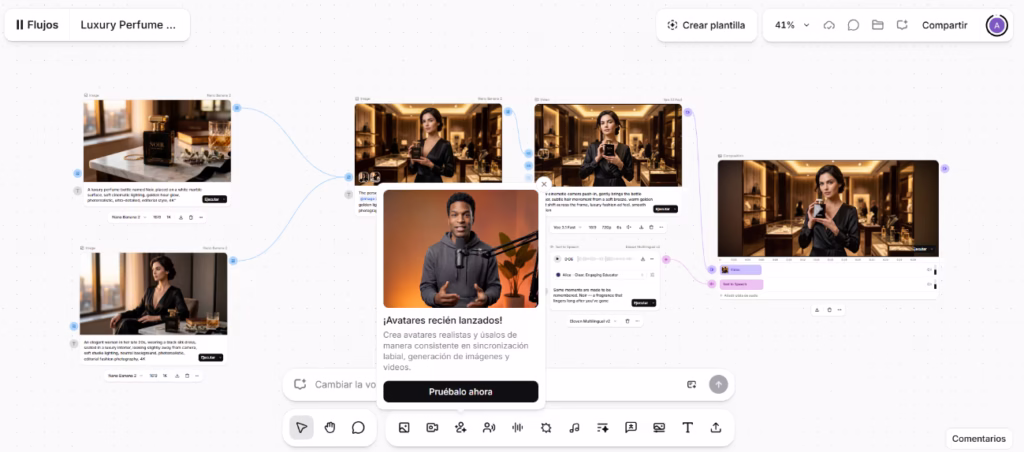This screenshot has height=452, width=1024.
Task: Add a music note node
Action: pos(574,428)
